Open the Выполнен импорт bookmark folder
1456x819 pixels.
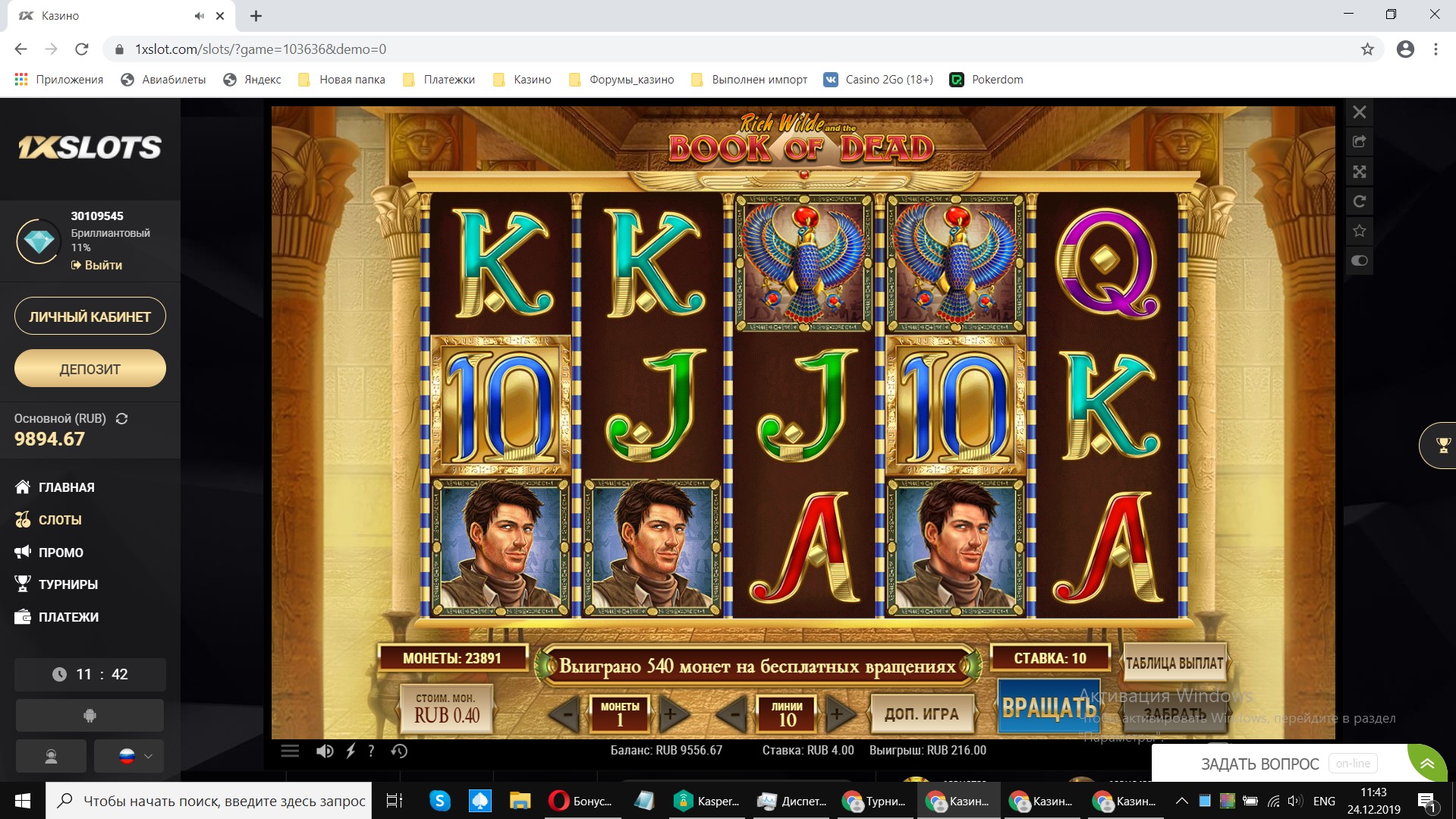click(749, 80)
